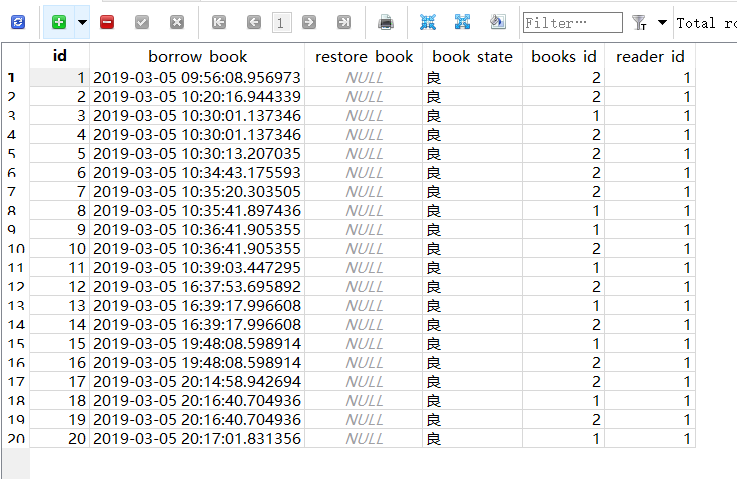Apply changes with the checkmark icon

pyautogui.click(x=142, y=22)
